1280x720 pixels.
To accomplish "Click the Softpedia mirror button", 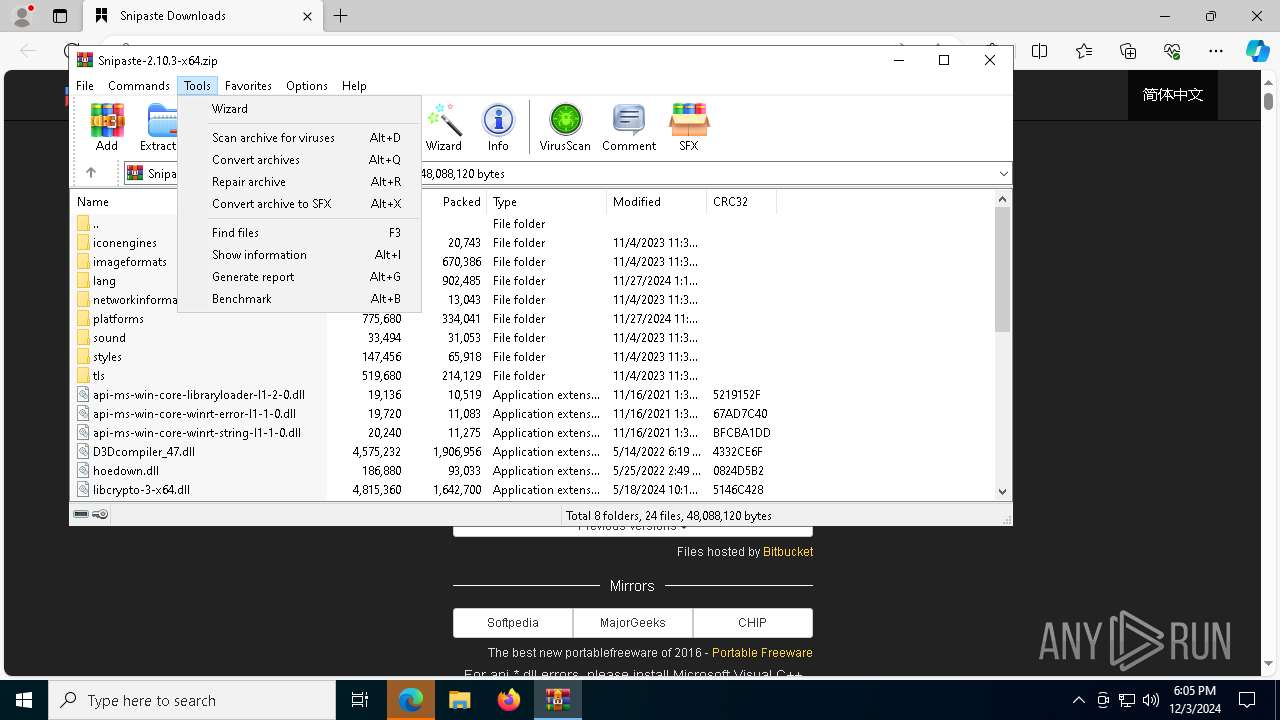I will tap(513, 622).
